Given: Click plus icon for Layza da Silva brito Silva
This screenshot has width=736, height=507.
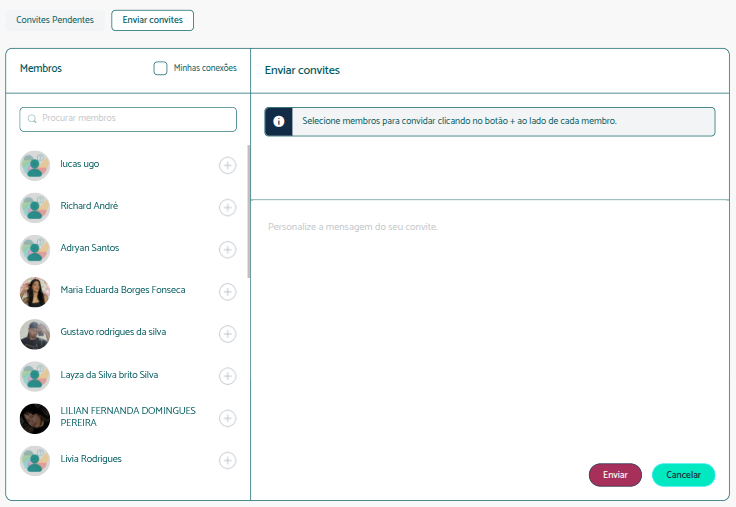Looking at the screenshot, I should [227, 376].
